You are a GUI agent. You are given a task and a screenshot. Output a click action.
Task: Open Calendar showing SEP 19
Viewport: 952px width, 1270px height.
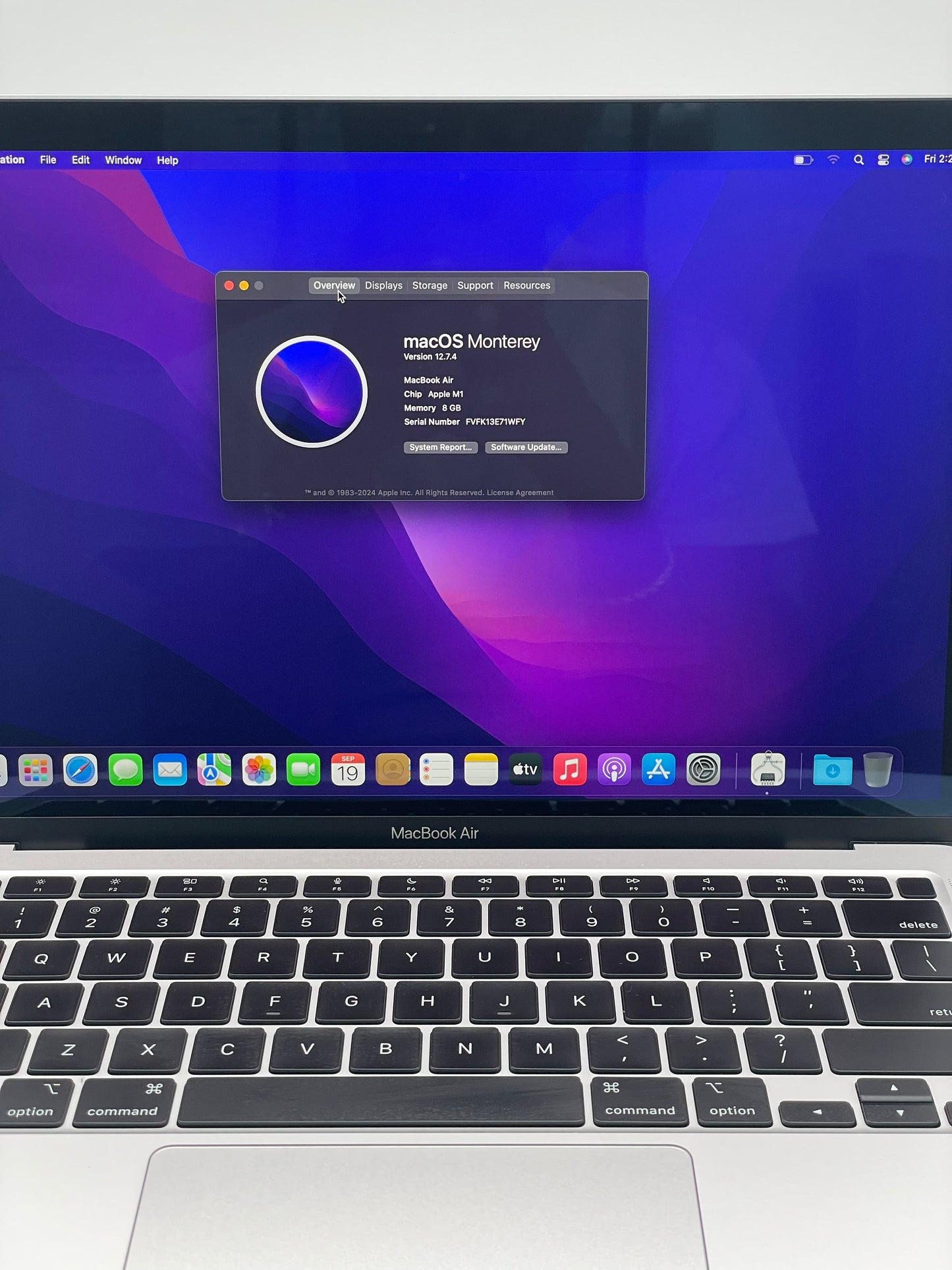(348, 770)
